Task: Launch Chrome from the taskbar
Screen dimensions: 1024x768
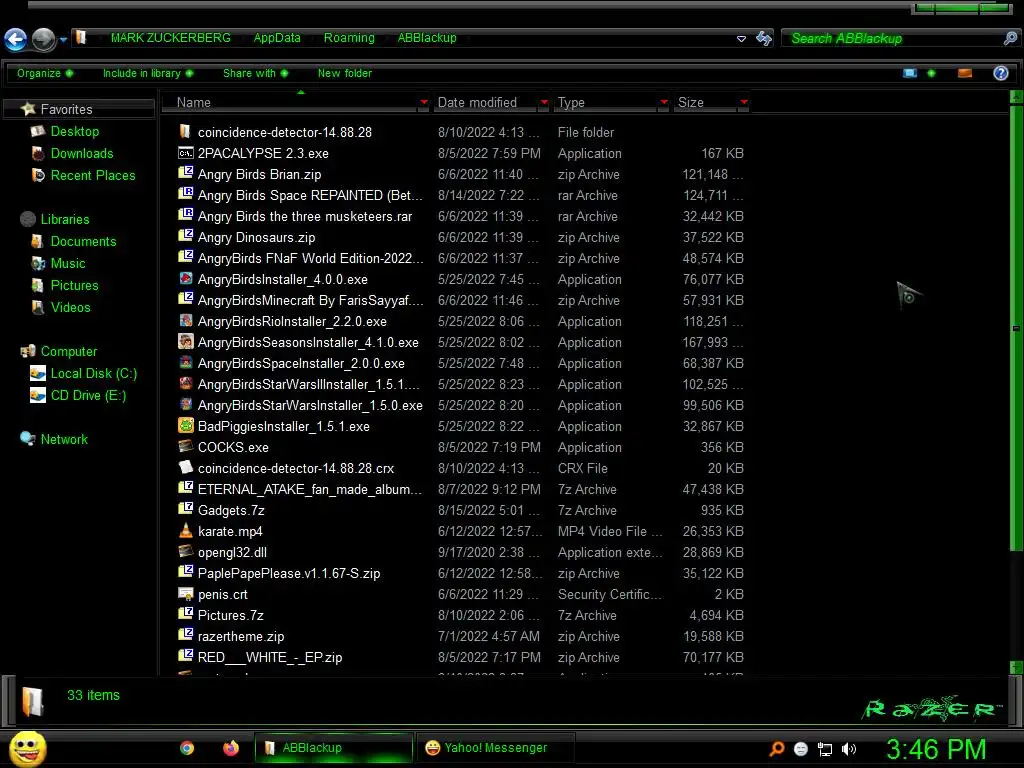Action: (187, 748)
